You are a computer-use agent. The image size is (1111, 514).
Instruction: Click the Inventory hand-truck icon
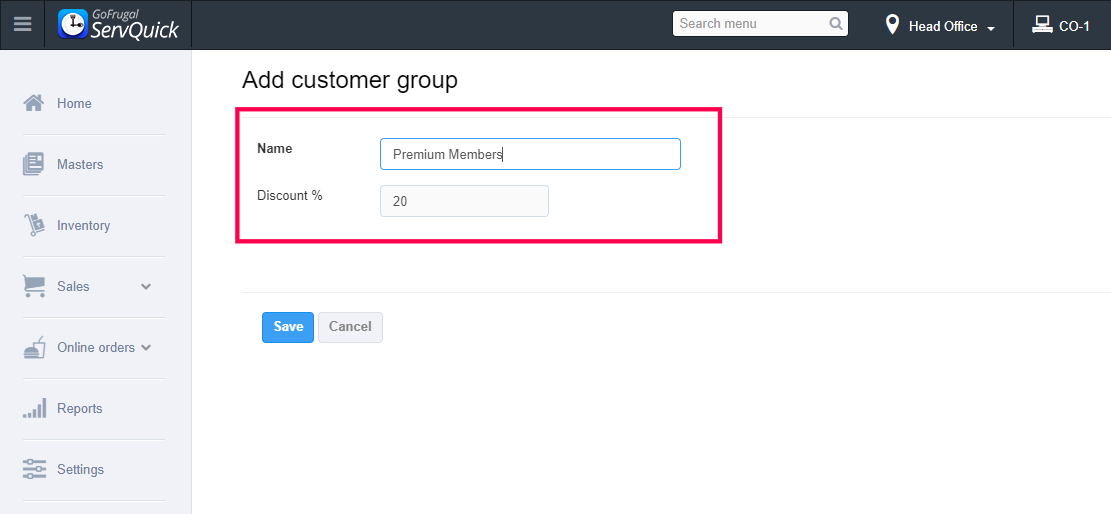(x=34, y=225)
